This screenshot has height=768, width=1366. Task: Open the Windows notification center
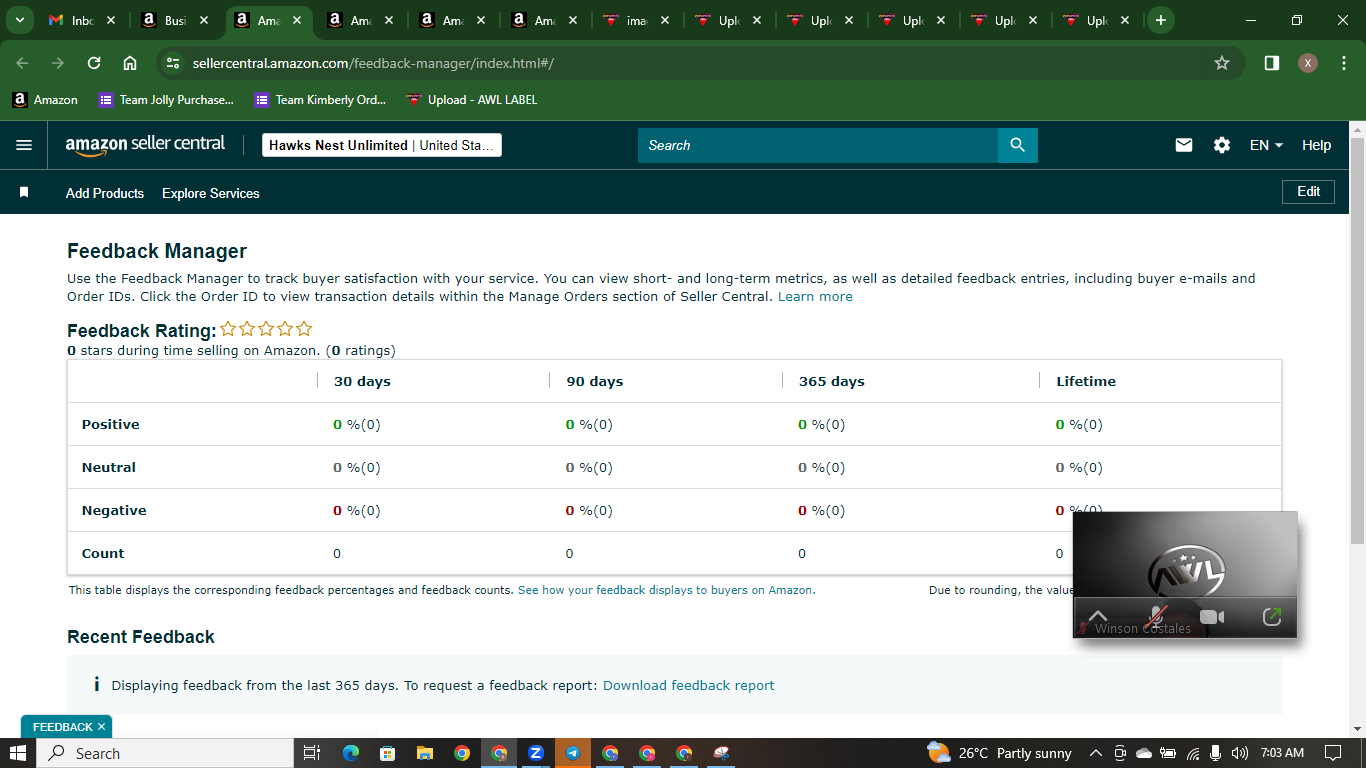tap(1332, 753)
